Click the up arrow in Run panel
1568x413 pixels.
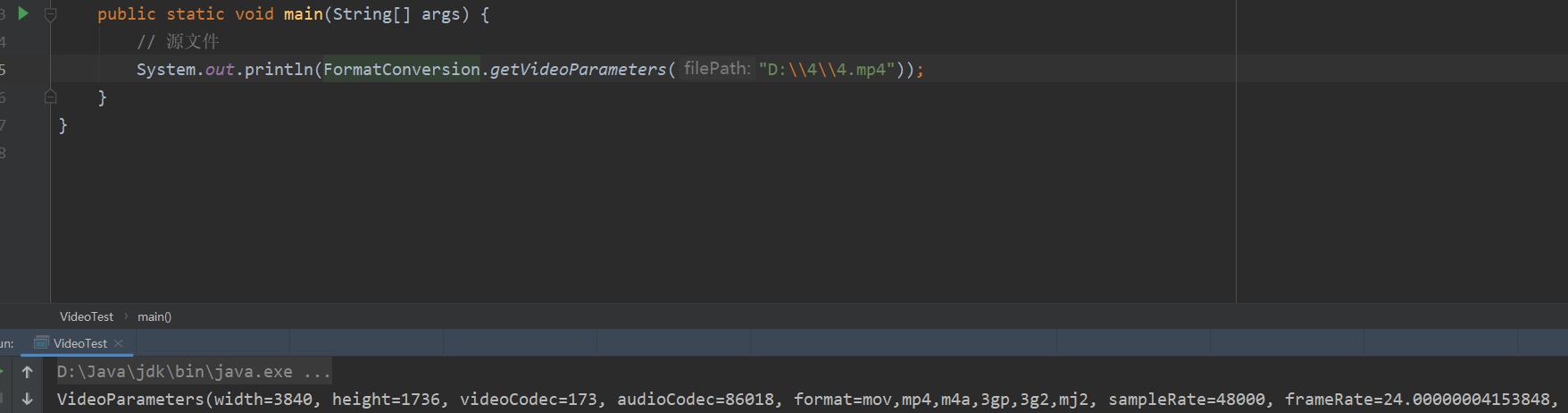[x=28, y=372]
